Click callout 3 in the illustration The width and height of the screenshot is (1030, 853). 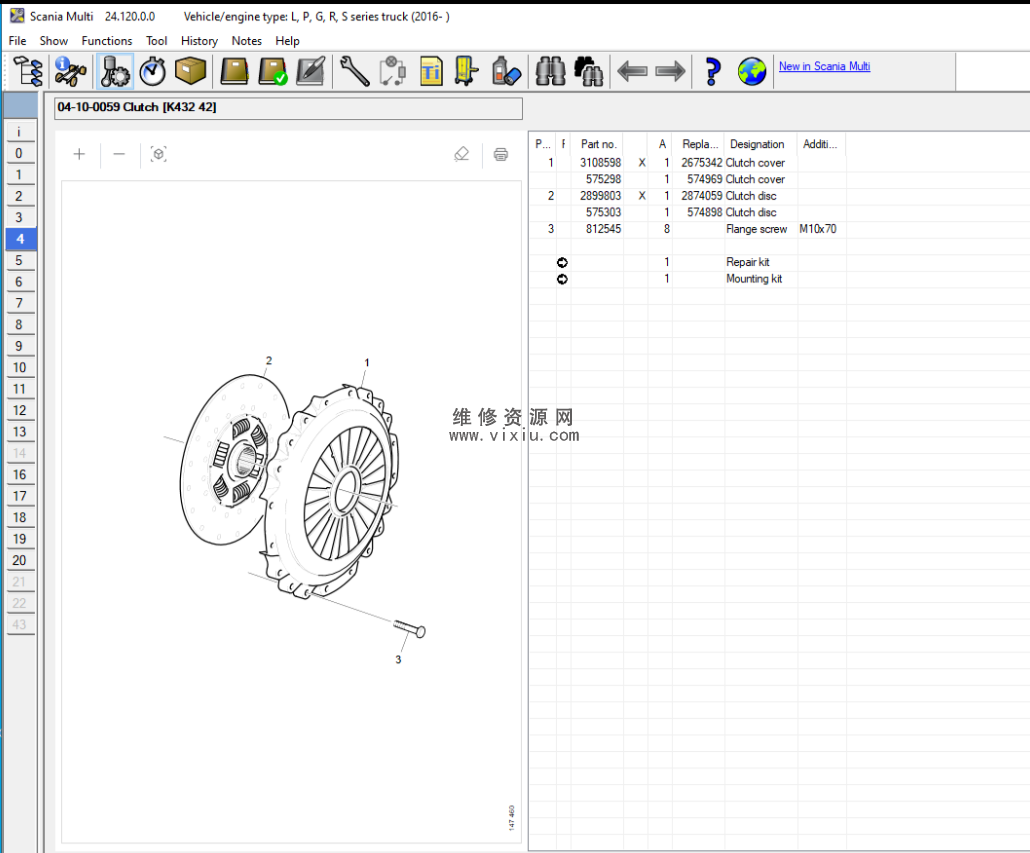click(398, 660)
